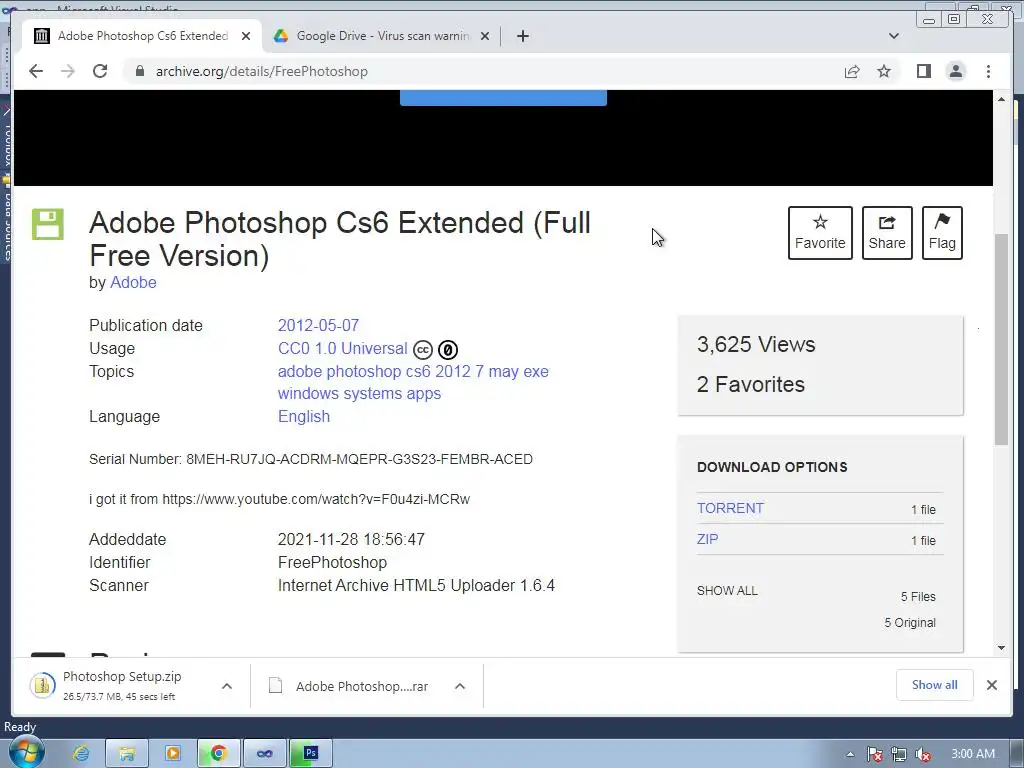This screenshot has height=768, width=1024.
Task: Click the blue button in the black viewer area
Action: coord(503,98)
